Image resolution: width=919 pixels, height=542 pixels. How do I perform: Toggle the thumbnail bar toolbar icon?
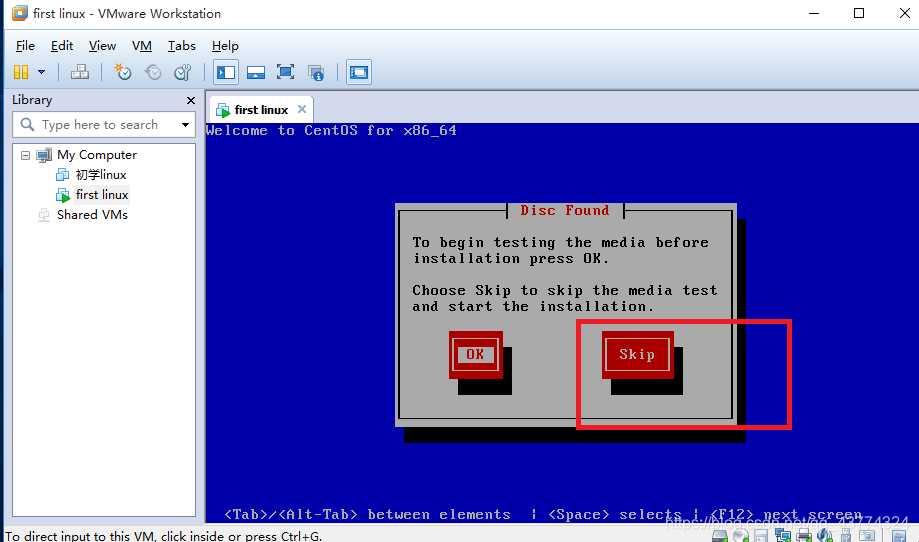(x=256, y=72)
